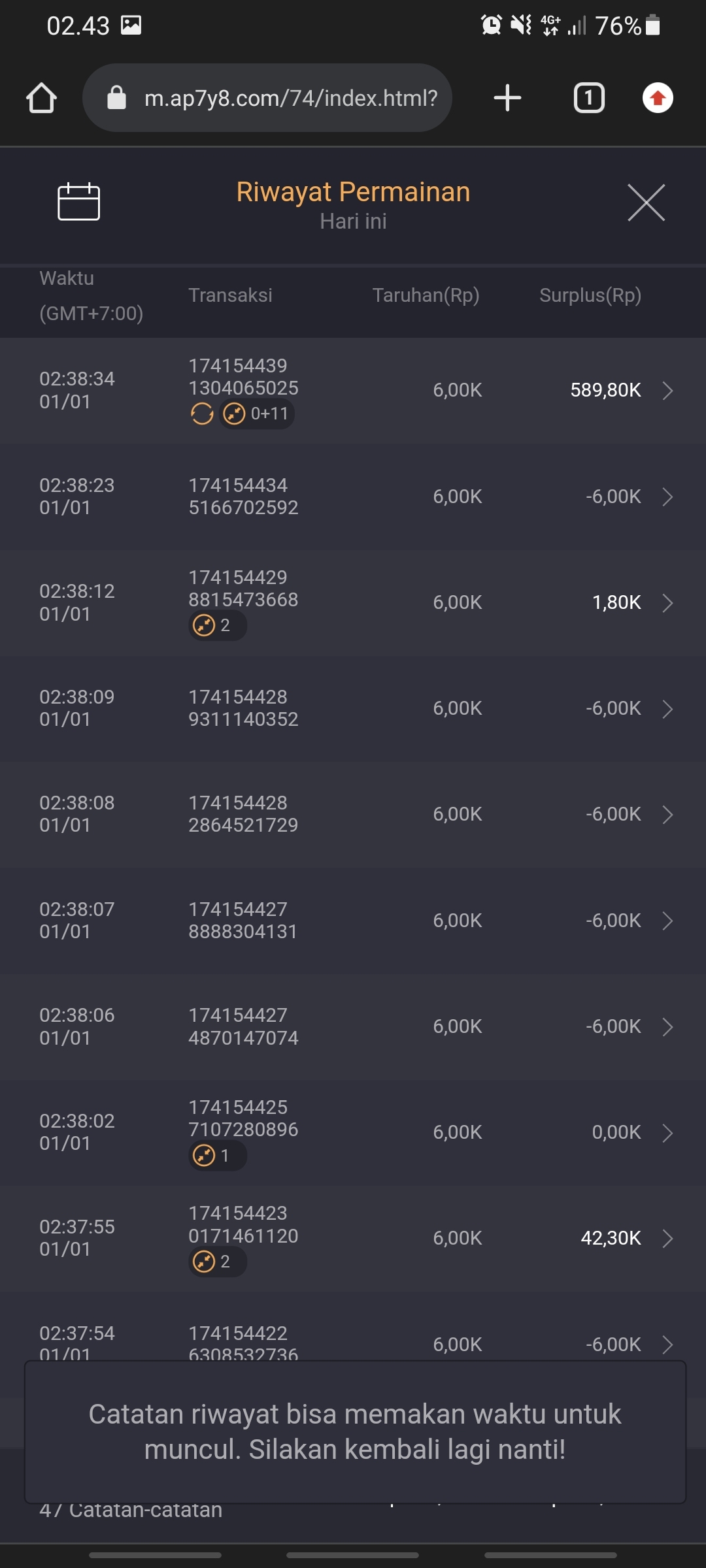Tap the bonus badge labeled 1
This screenshot has width=706, height=1568.
pyautogui.click(x=216, y=1156)
